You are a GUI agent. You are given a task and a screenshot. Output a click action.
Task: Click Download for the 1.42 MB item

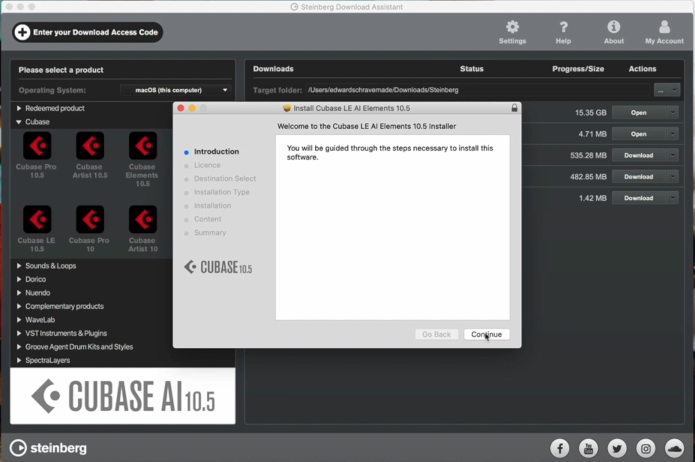638,198
